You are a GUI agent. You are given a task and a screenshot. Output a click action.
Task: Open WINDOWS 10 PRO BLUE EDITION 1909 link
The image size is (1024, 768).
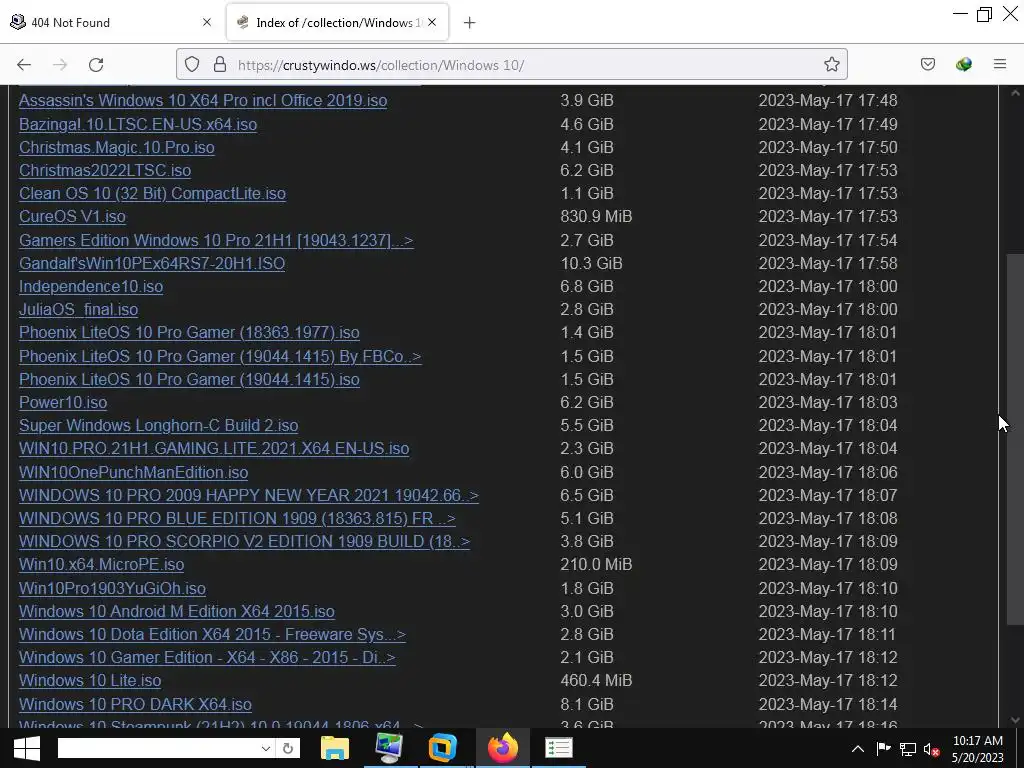coord(237,519)
